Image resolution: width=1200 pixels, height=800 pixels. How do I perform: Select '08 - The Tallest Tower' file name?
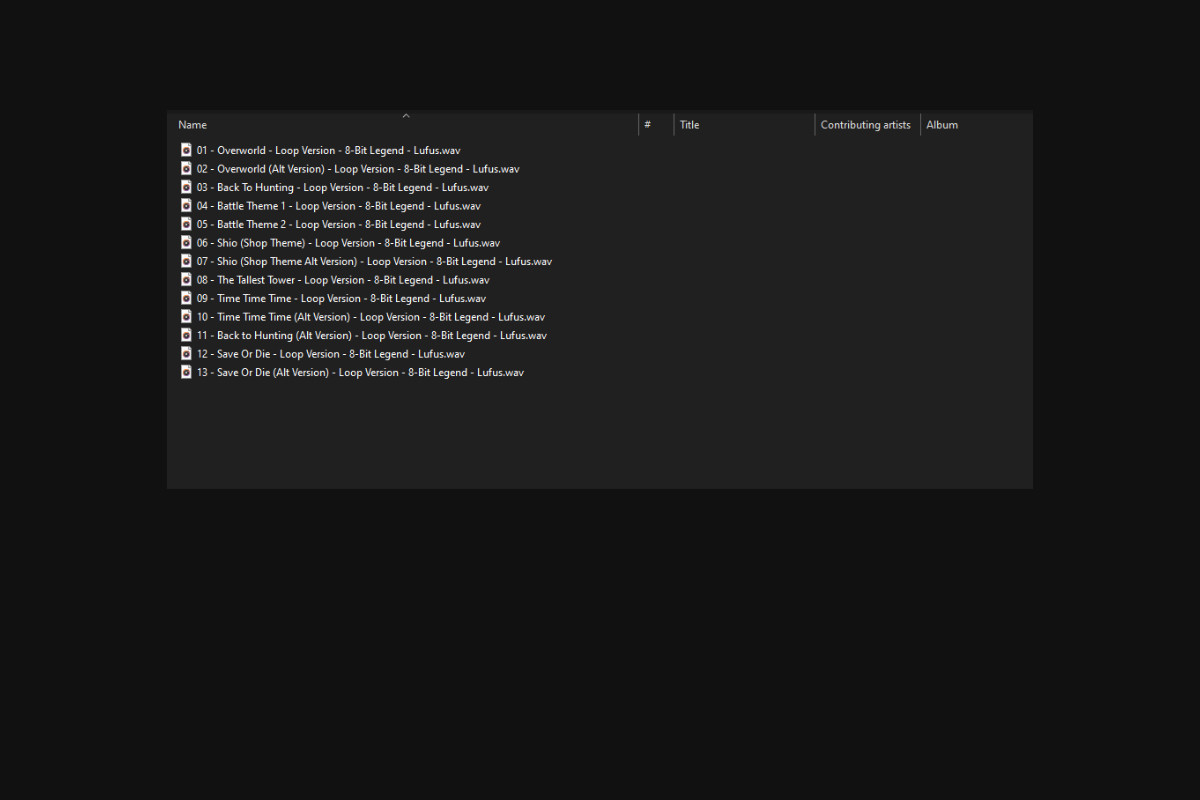(343, 280)
